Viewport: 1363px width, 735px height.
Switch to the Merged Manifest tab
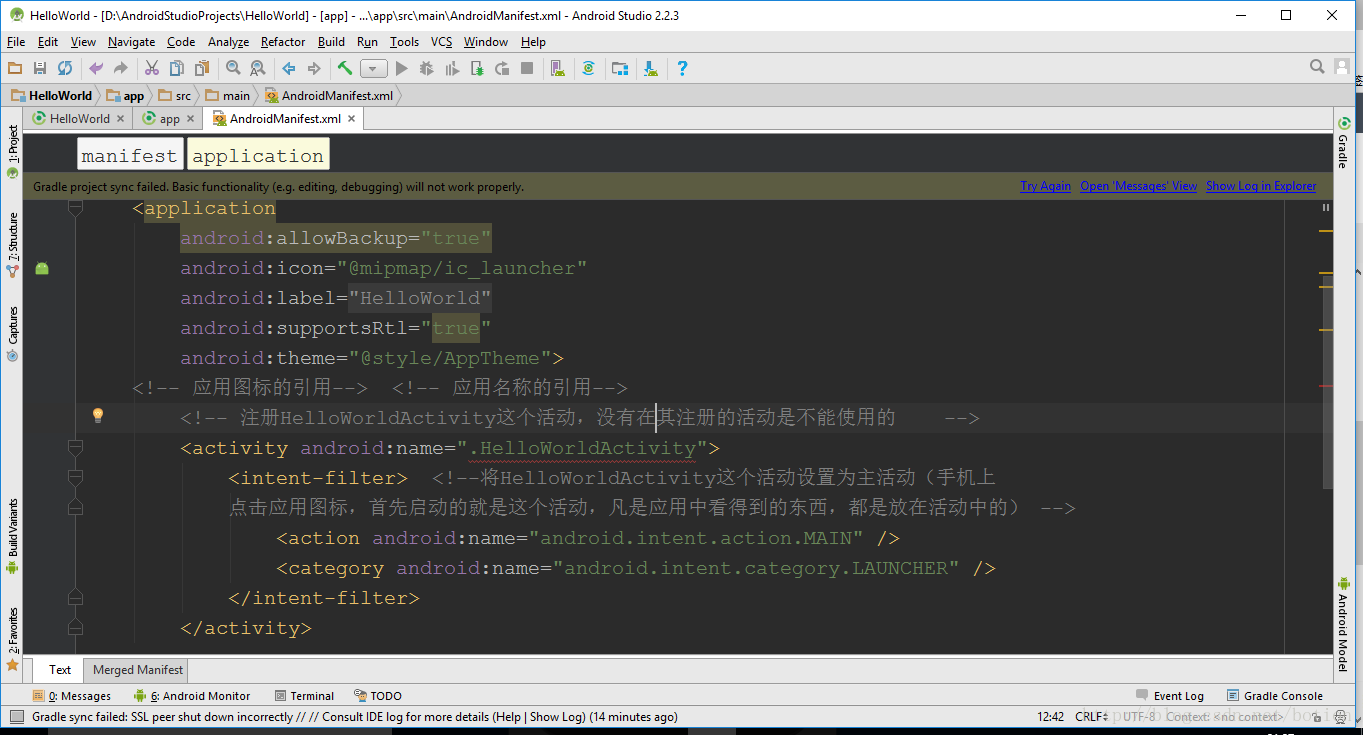click(138, 670)
